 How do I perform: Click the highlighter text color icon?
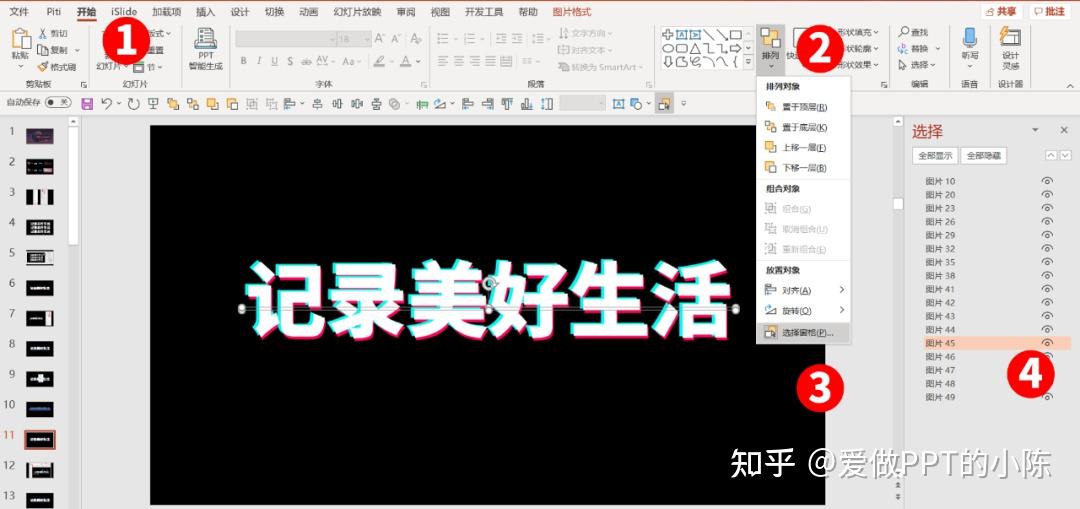pyautogui.click(x=379, y=61)
